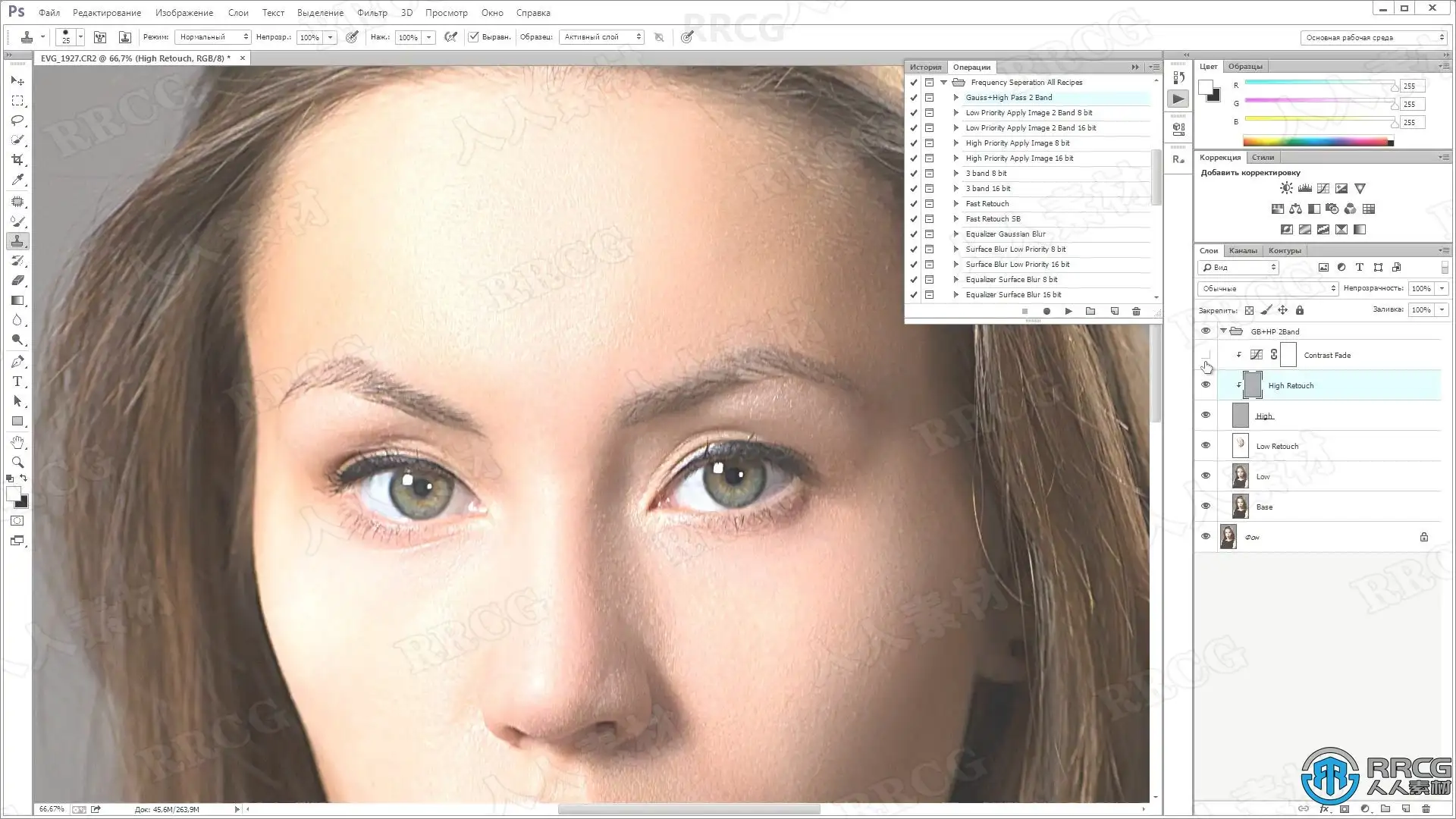The width and height of the screenshot is (1456, 819).
Task: Select the Zoom tool in toolbar
Action: (17, 462)
